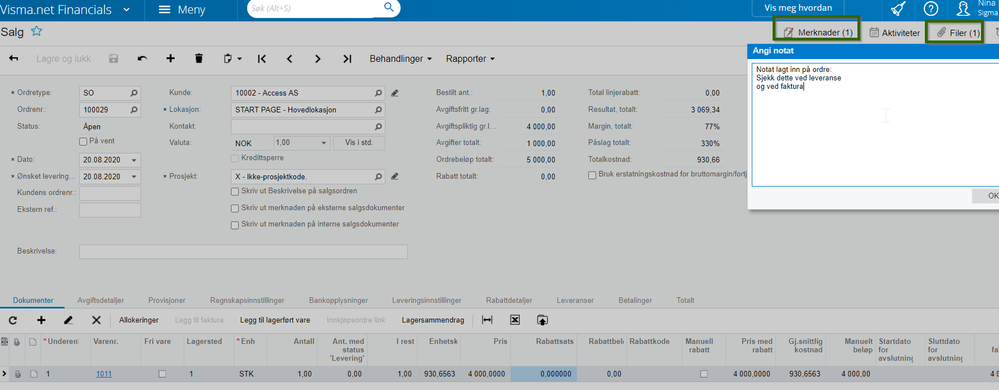Open item number 1011 link

click(x=104, y=374)
